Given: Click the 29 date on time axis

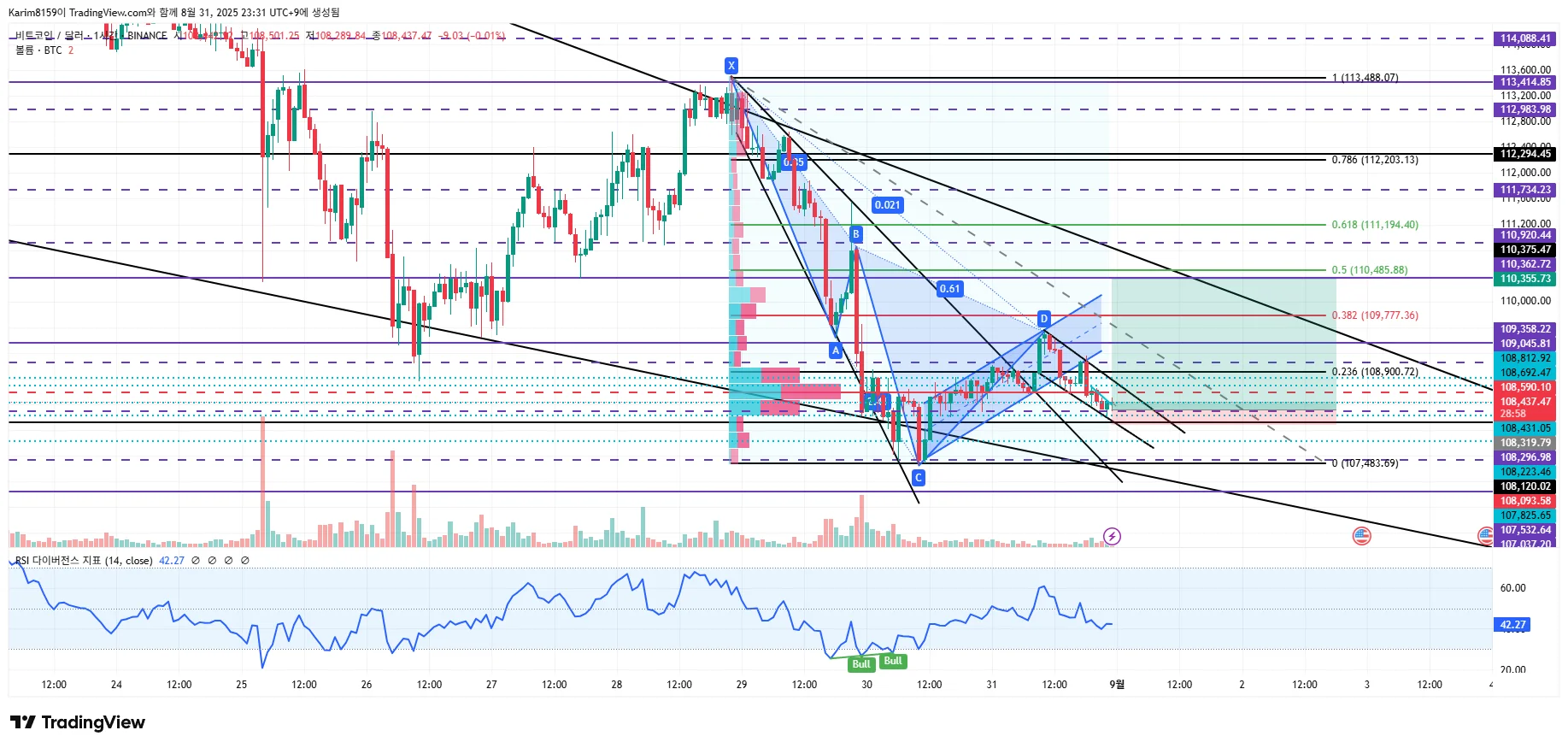Looking at the screenshot, I should coord(742,685).
